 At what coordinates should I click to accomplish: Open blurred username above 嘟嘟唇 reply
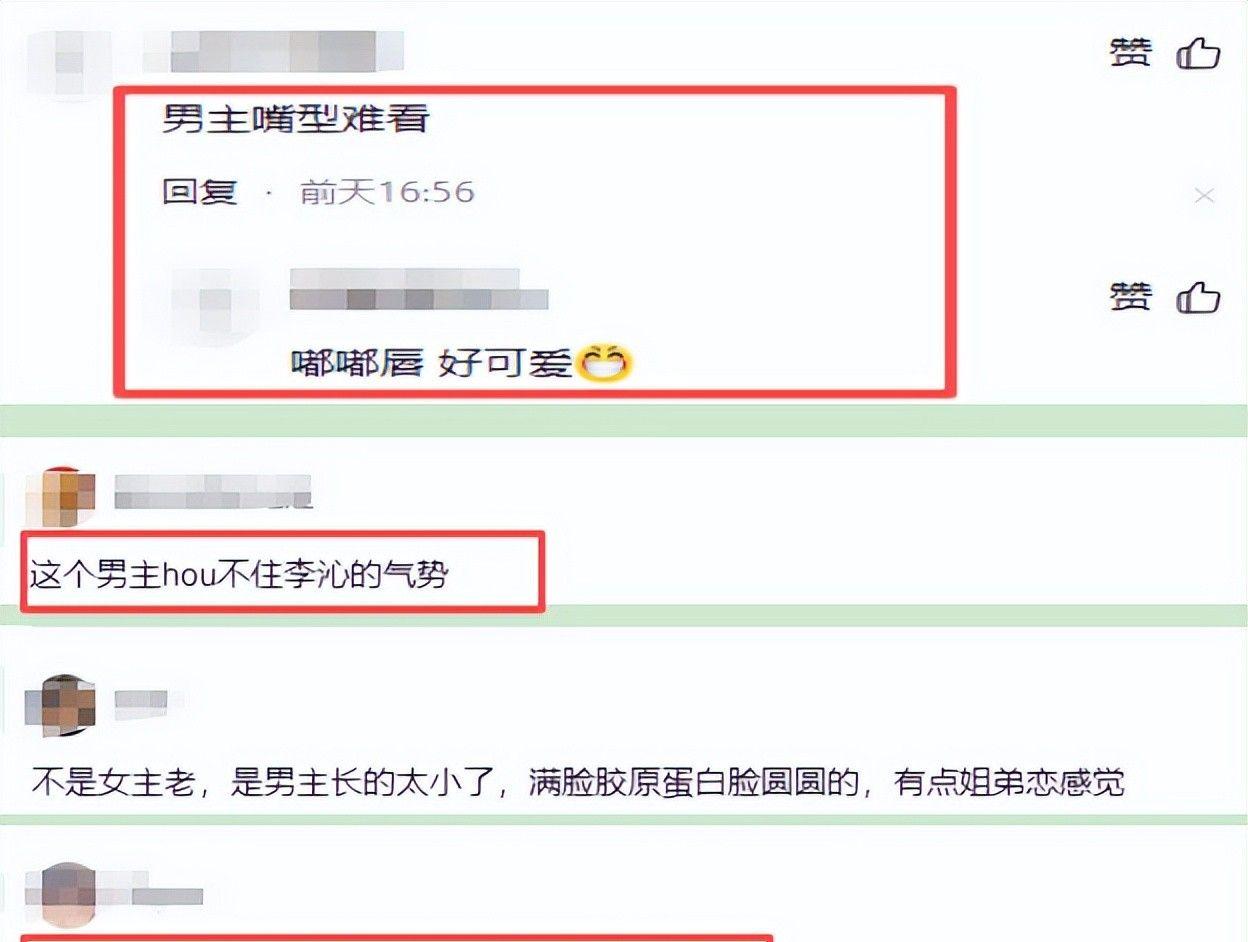[x=419, y=289]
